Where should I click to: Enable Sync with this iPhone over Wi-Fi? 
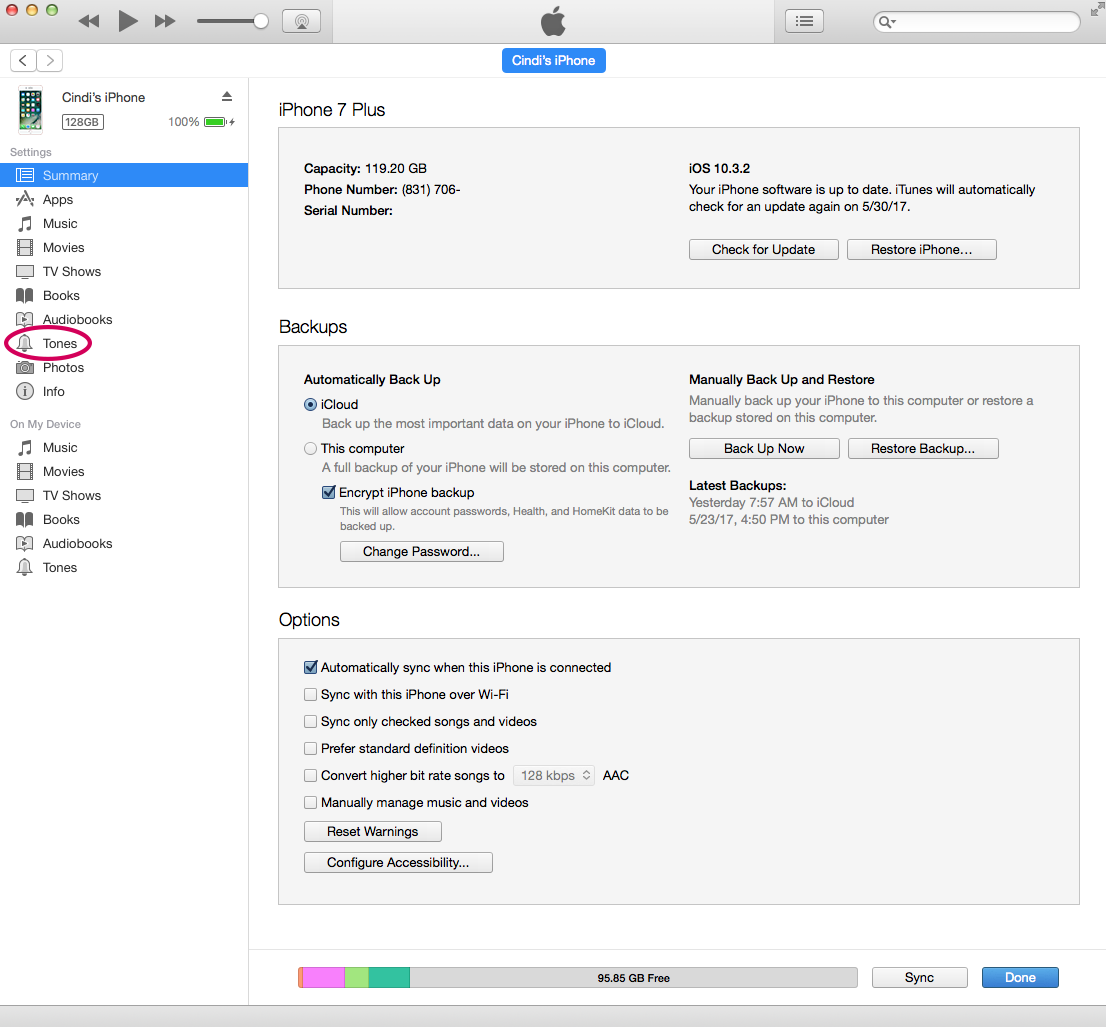point(310,695)
